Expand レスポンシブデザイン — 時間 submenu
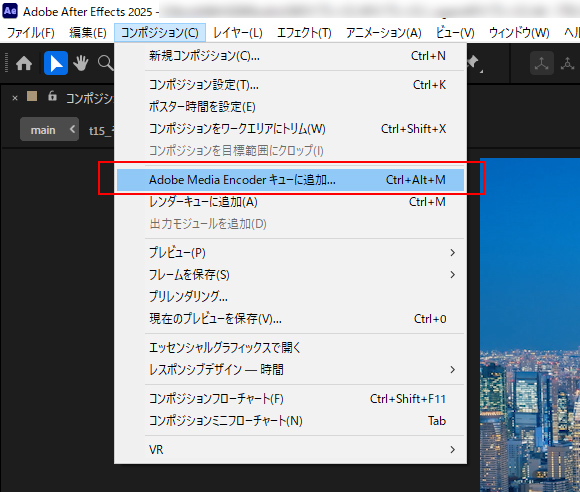Image resolution: width=580 pixels, height=492 pixels. click(290, 370)
